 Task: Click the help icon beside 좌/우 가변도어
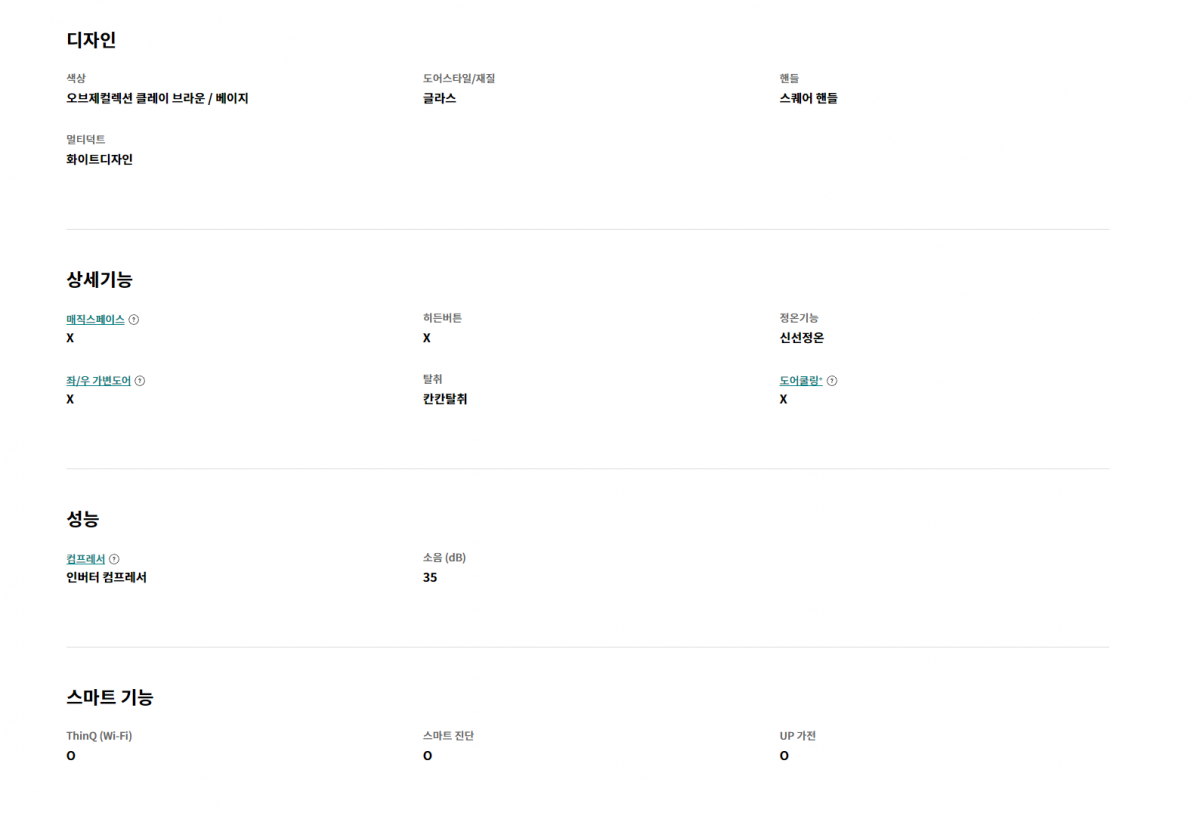[140, 381]
